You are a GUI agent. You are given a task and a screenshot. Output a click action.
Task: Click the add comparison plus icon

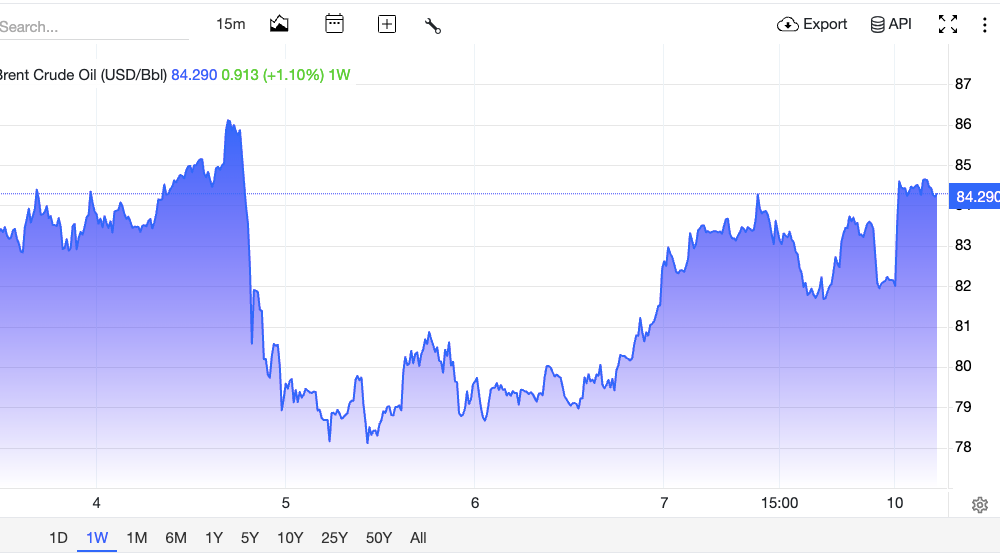(386, 24)
